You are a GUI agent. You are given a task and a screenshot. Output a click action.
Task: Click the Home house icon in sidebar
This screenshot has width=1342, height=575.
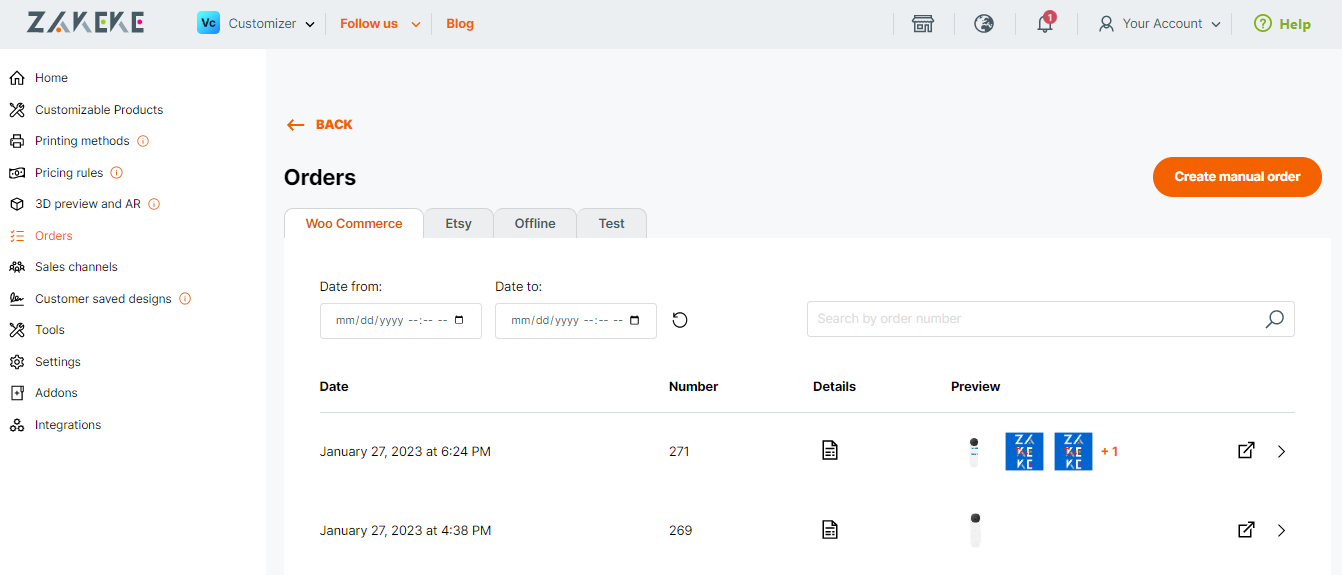click(17, 78)
